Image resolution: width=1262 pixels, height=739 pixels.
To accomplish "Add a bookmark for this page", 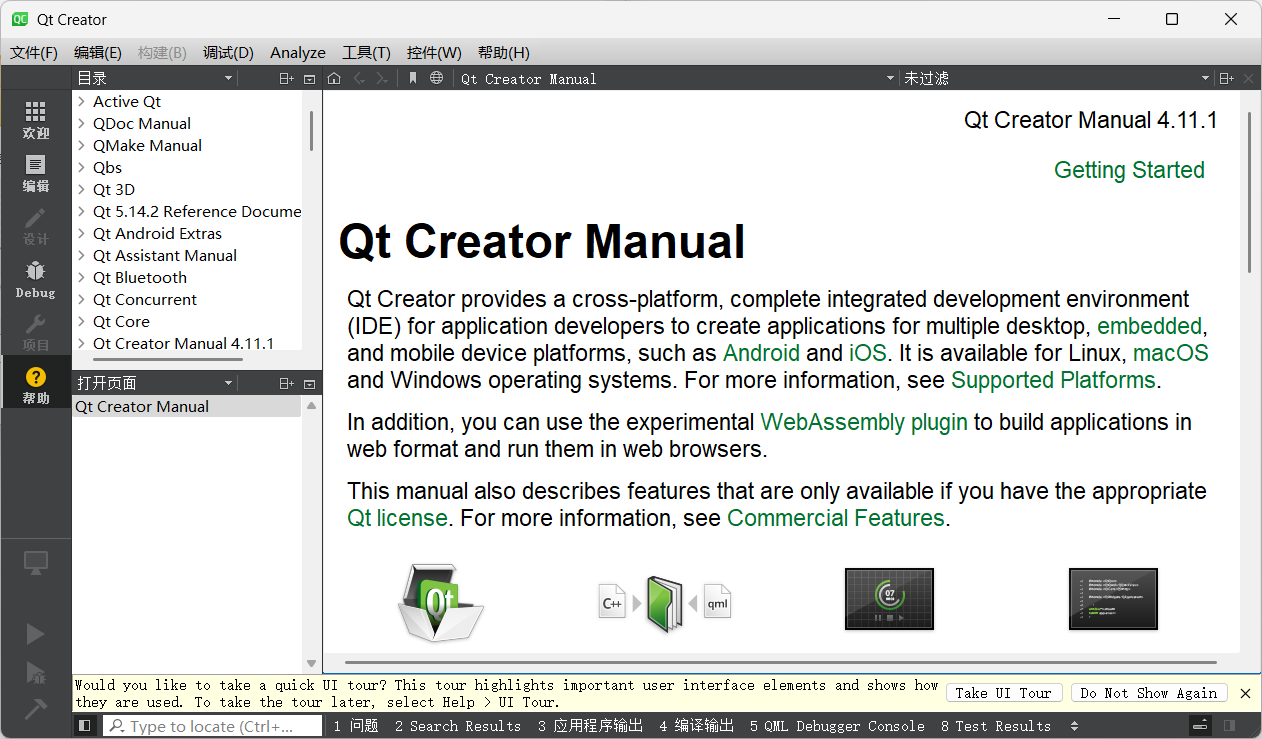I will click(413, 78).
